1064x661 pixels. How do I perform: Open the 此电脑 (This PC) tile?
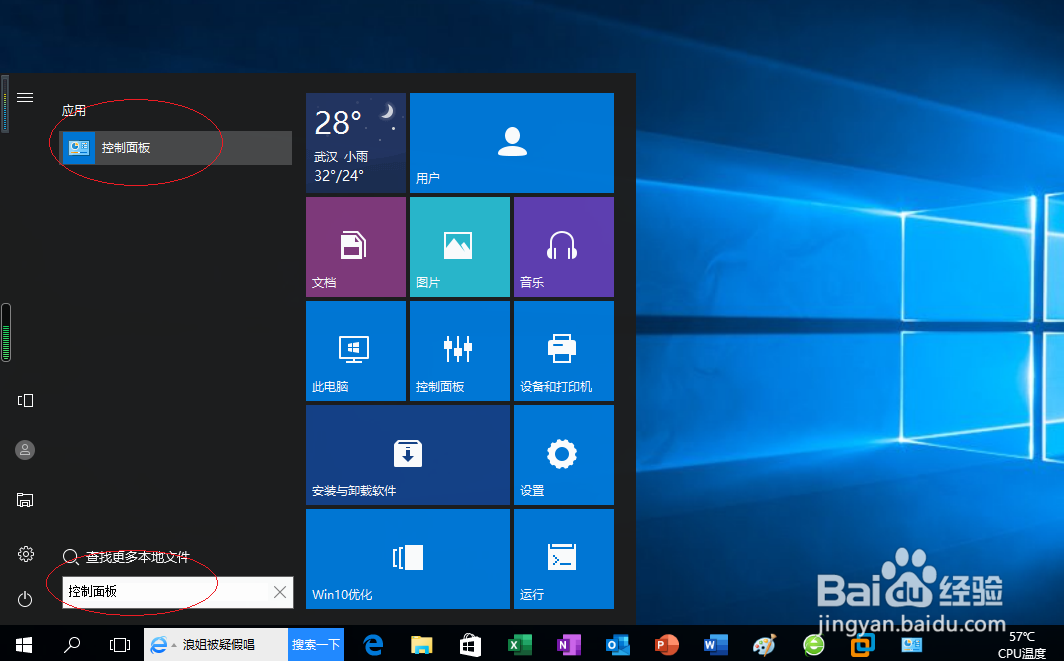point(355,350)
